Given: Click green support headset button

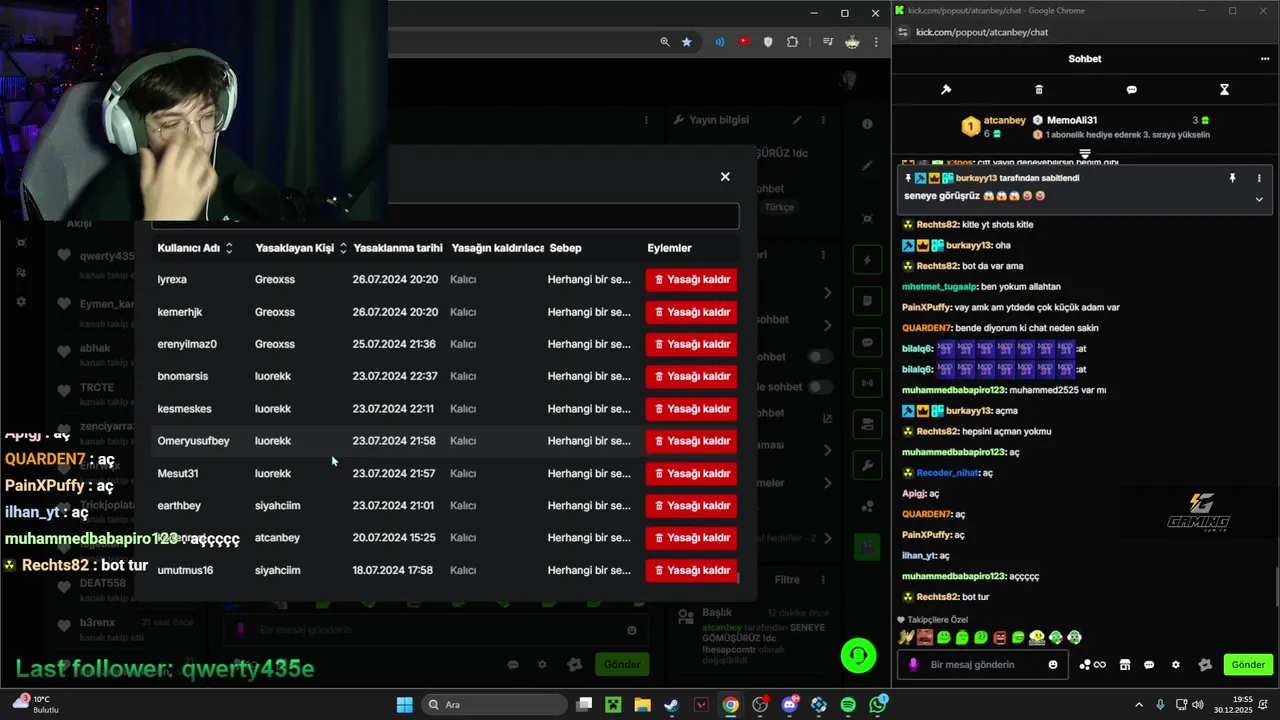Looking at the screenshot, I should (858, 656).
